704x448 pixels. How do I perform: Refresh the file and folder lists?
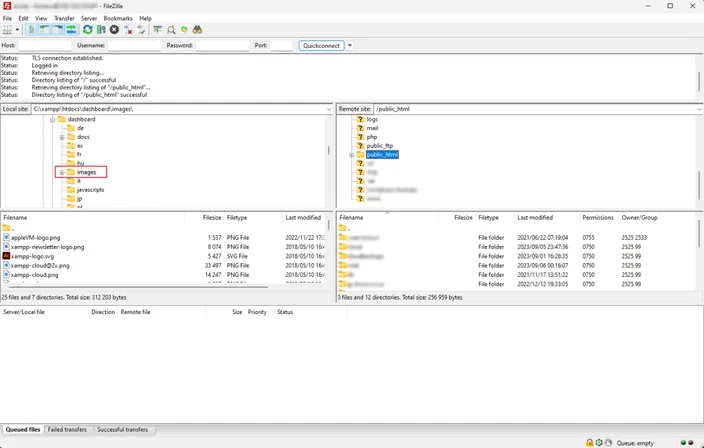click(88, 30)
